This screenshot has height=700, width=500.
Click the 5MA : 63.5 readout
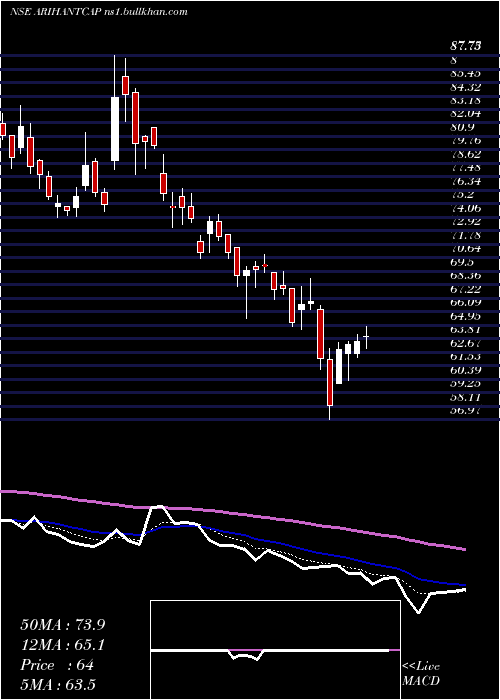pos(58,684)
